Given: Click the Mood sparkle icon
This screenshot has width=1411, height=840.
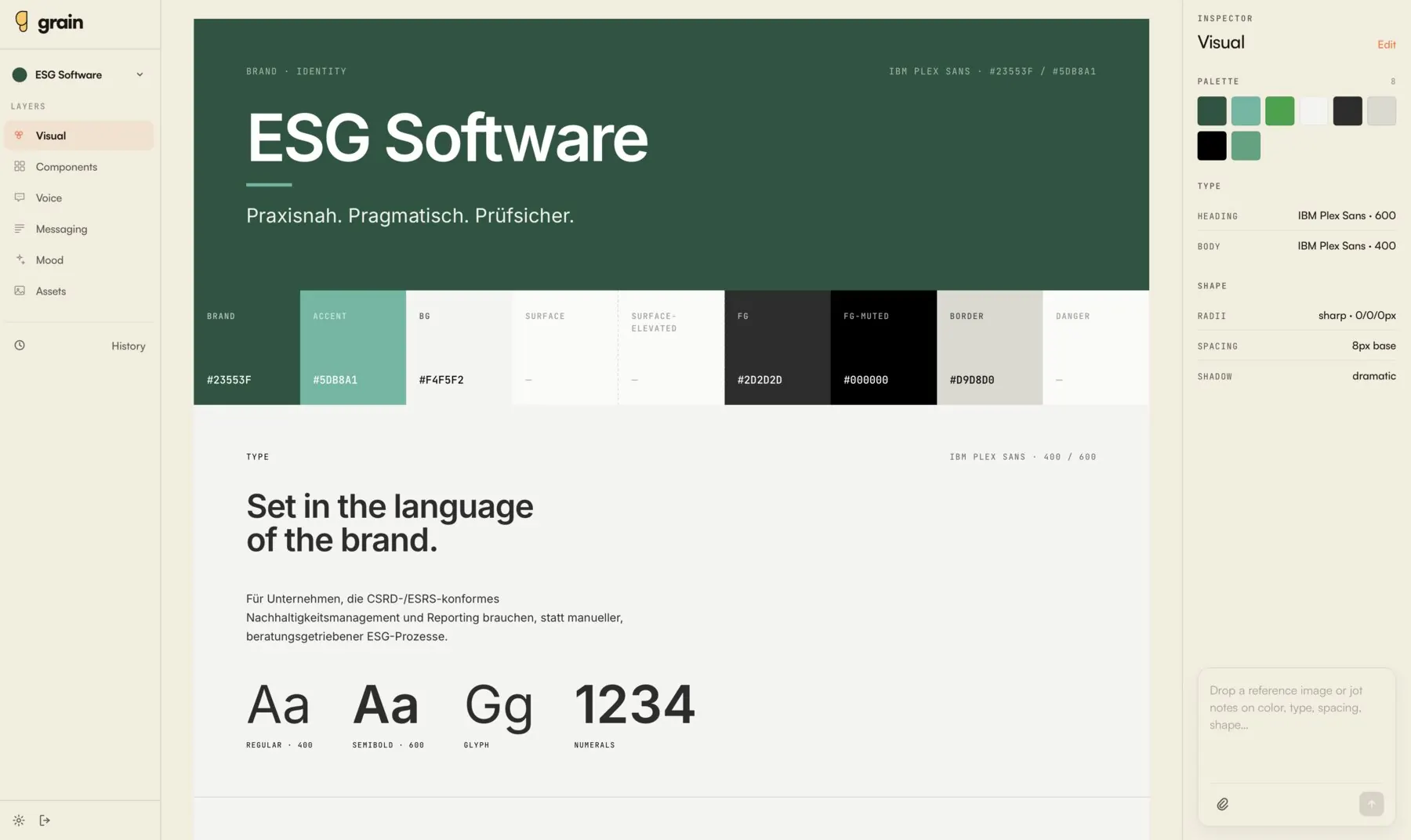Looking at the screenshot, I should click(x=20, y=259).
